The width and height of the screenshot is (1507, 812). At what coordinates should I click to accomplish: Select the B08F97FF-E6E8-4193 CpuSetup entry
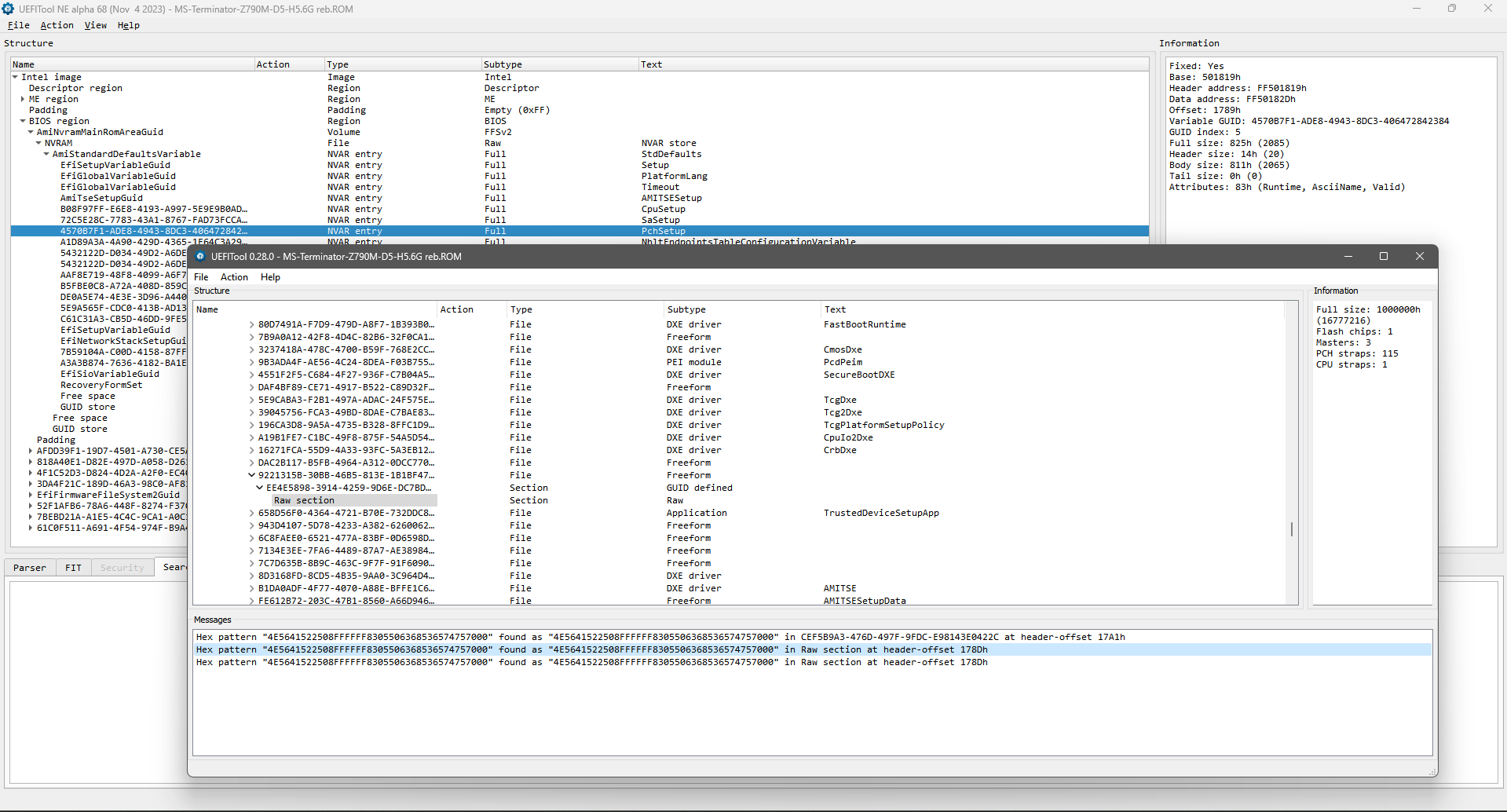tap(580, 209)
